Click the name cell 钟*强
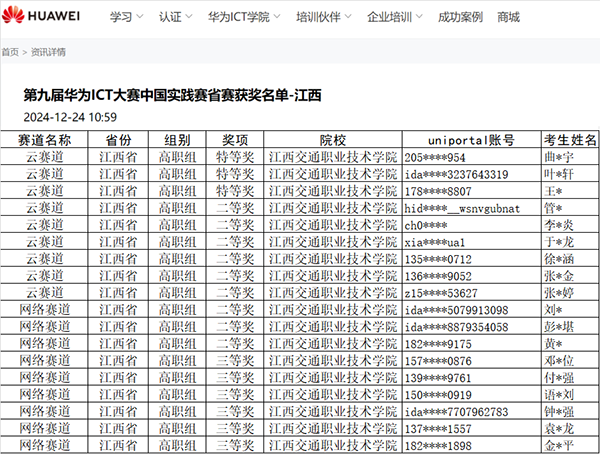The height and width of the screenshot is (454, 600). pos(570,411)
